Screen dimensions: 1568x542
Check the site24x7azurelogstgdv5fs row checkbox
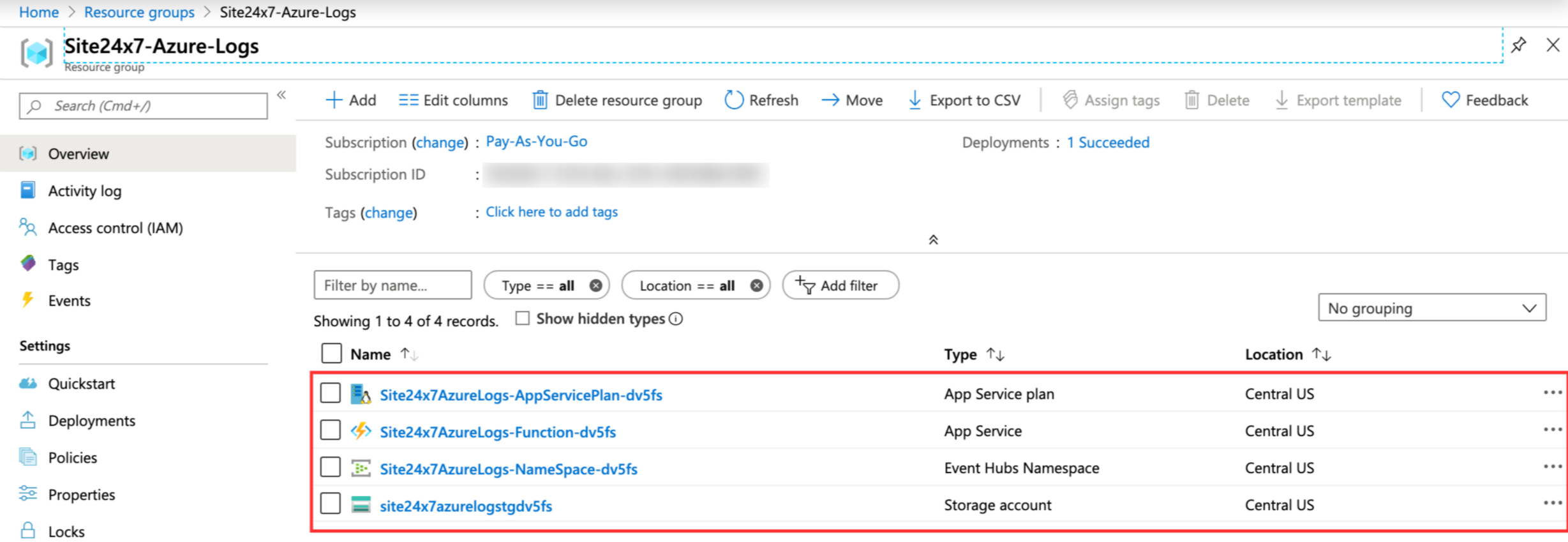pos(330,504)
